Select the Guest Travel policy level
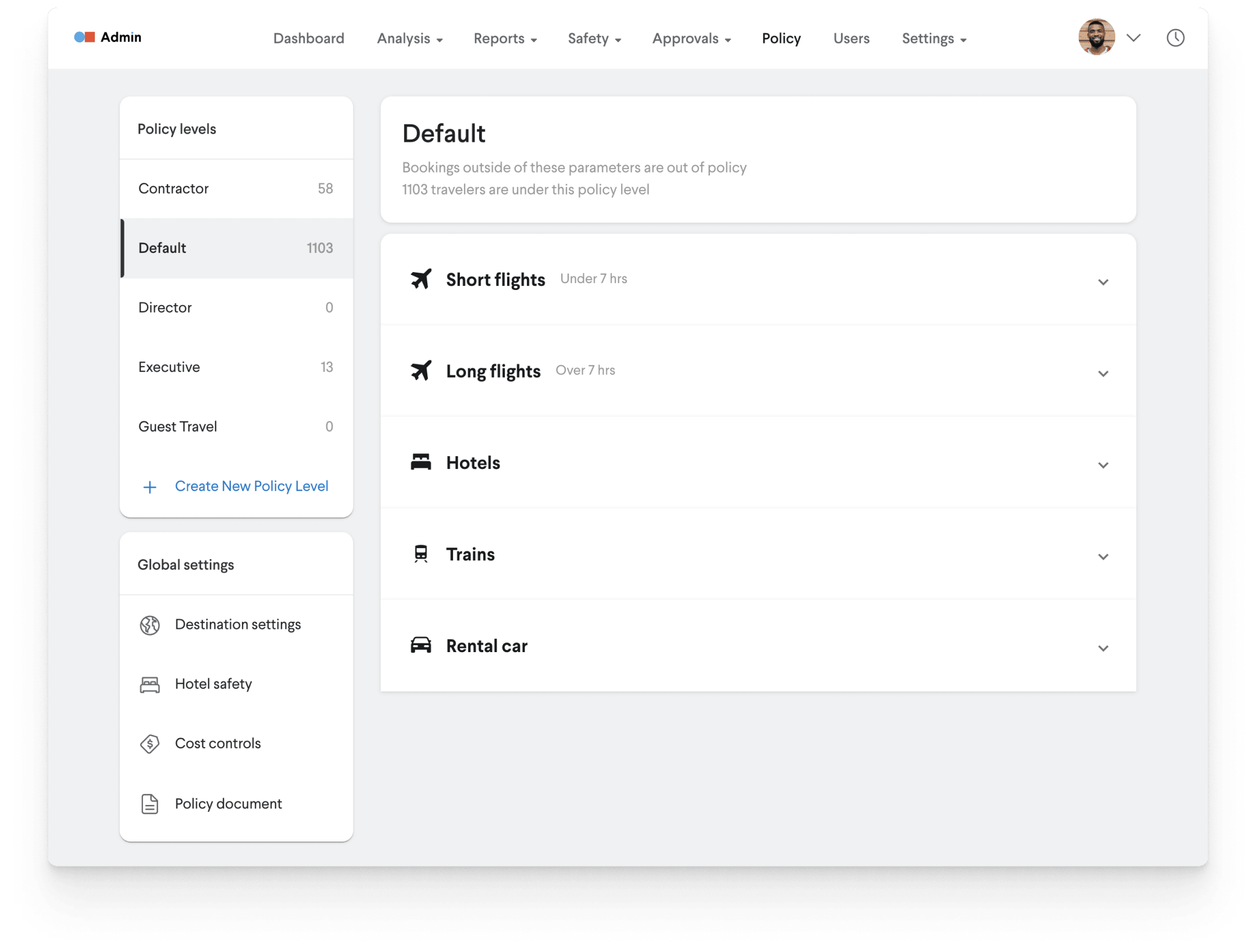 [237, 427]
